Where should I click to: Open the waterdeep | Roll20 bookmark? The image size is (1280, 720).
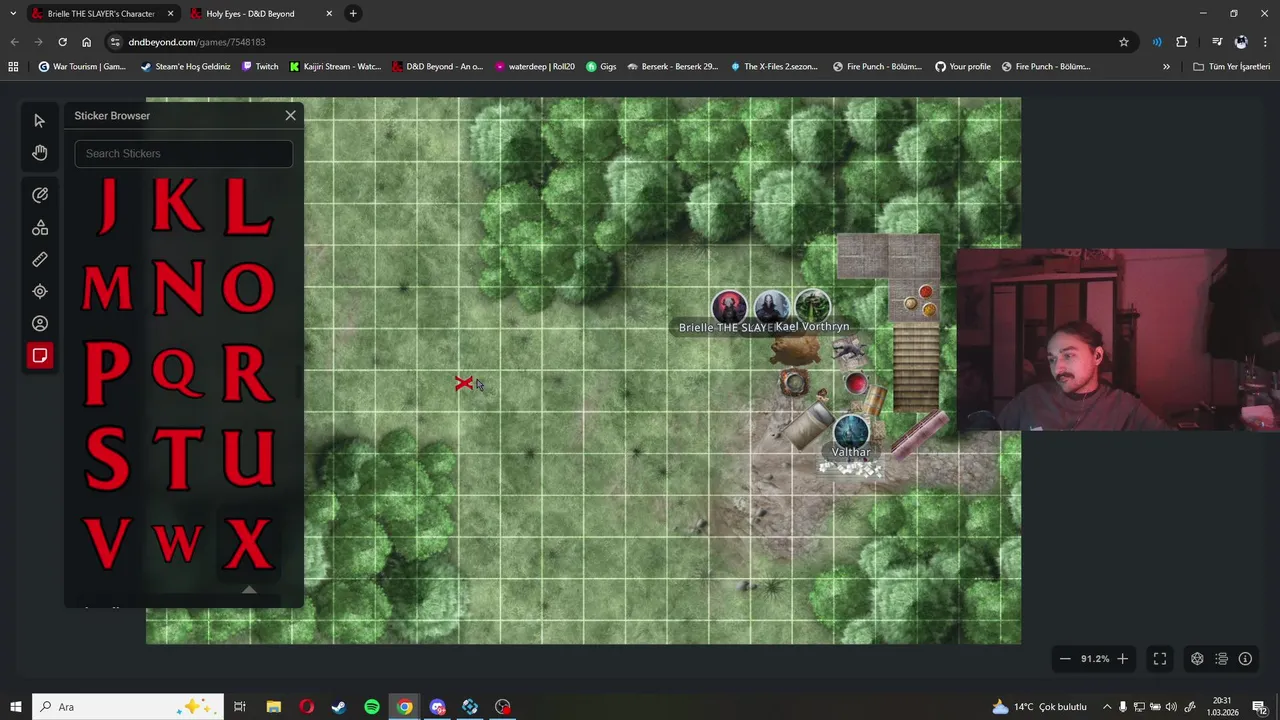pos(535,67)
